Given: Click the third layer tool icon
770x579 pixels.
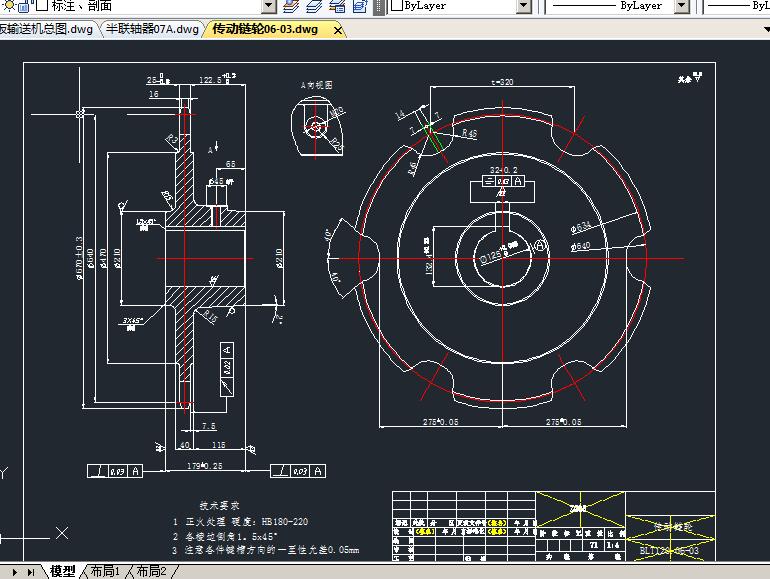Looking at the screenshot, I should pos(337,6).
